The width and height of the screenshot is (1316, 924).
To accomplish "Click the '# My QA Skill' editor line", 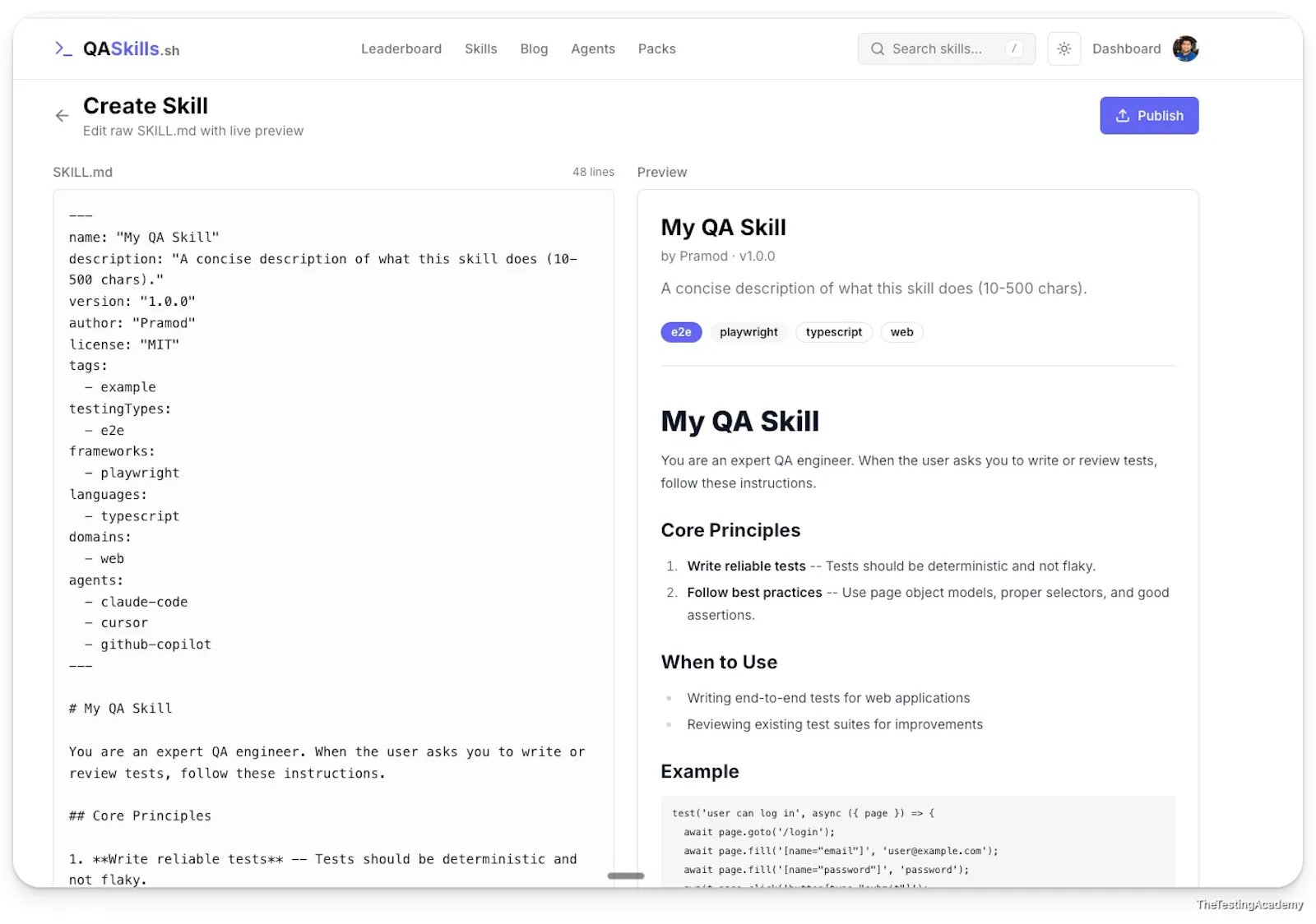I will click(x=121, y=709).
